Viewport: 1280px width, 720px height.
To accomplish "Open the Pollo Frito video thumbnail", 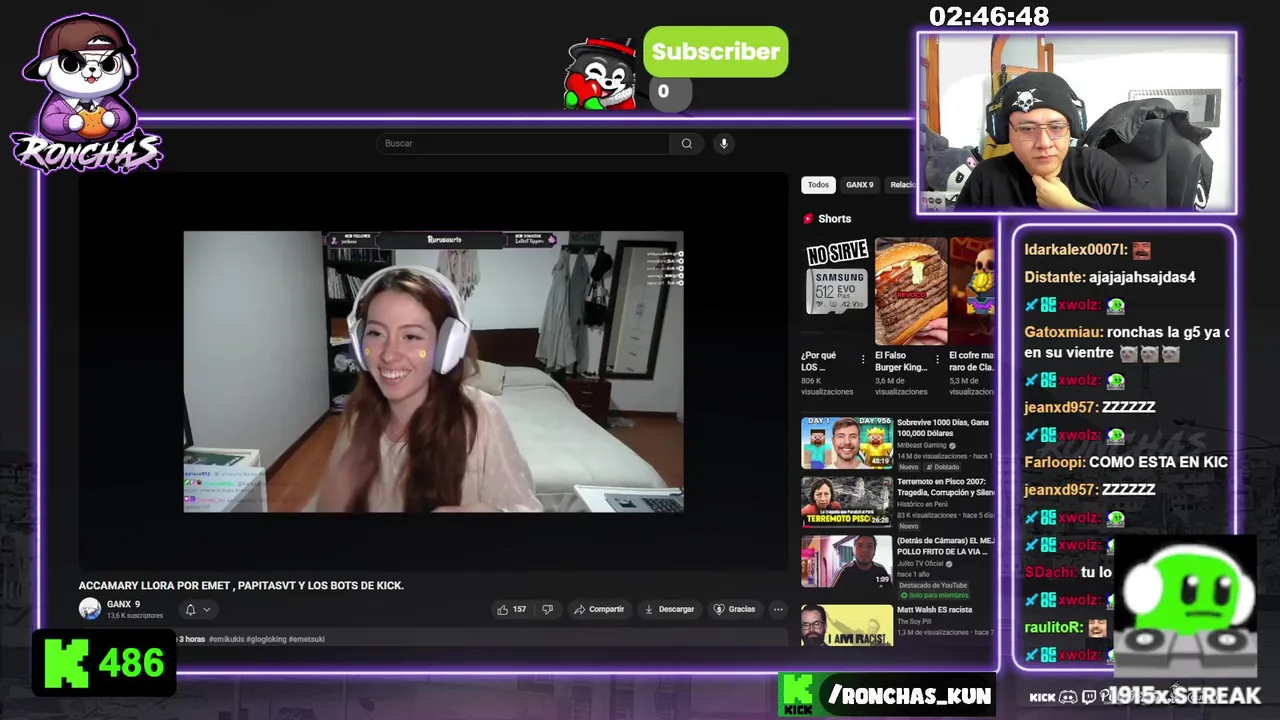I will tap(847, 561).
